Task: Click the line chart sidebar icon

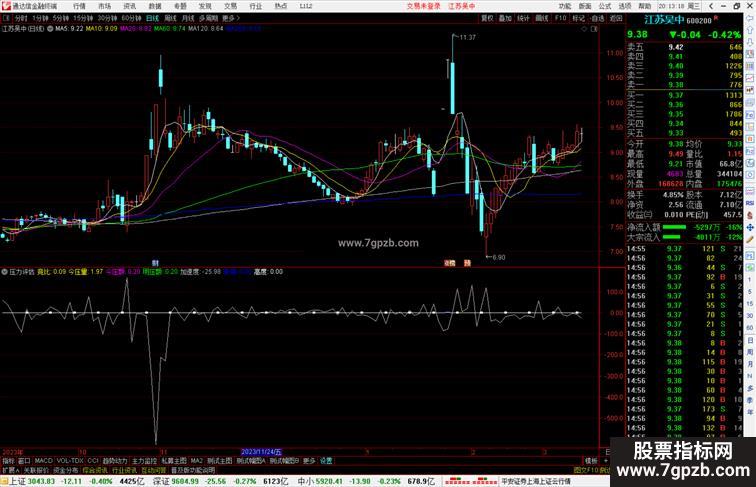Action: click(750, 78)
